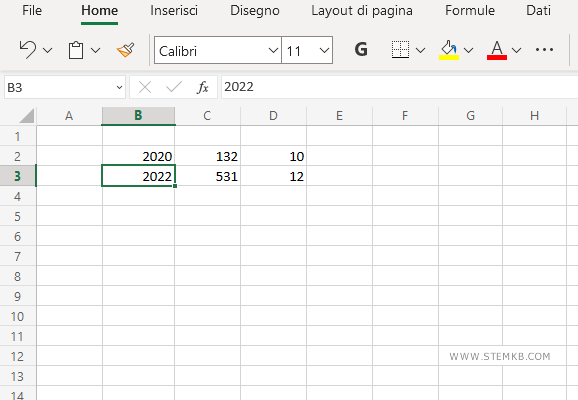Select column H header
578x400 pixels.
(534, 116)
